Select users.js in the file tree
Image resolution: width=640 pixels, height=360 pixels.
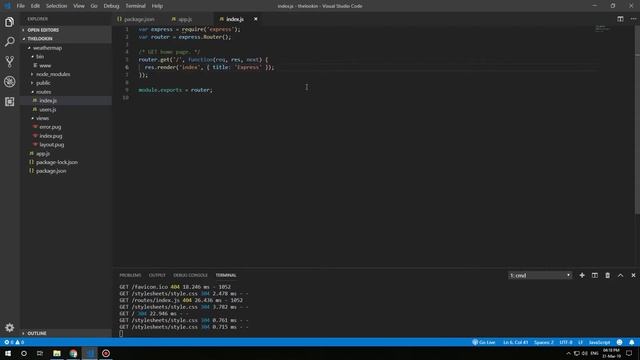(x=48, y=109)
